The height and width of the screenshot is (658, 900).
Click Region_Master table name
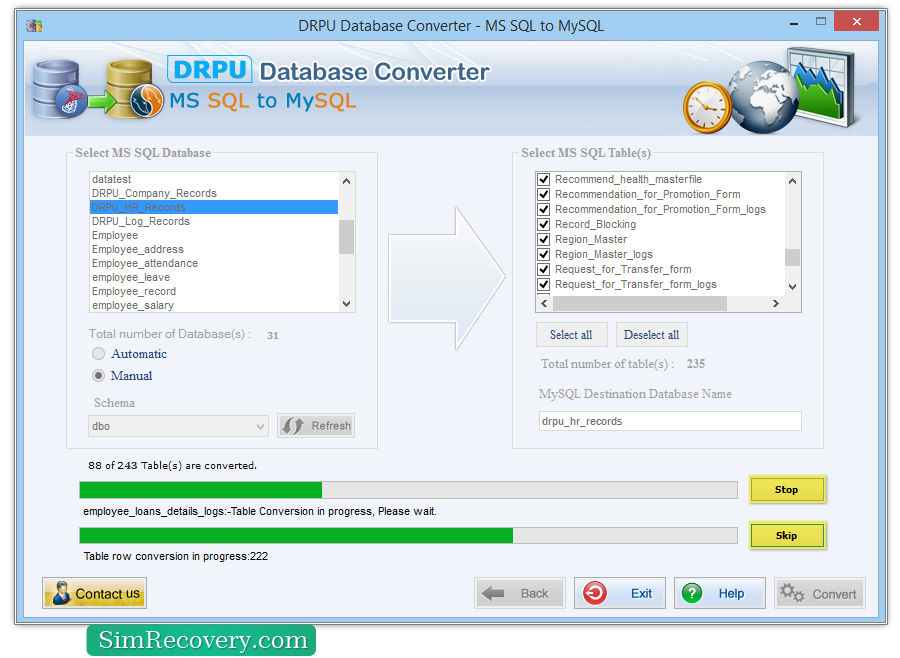(x=591, y=239)
